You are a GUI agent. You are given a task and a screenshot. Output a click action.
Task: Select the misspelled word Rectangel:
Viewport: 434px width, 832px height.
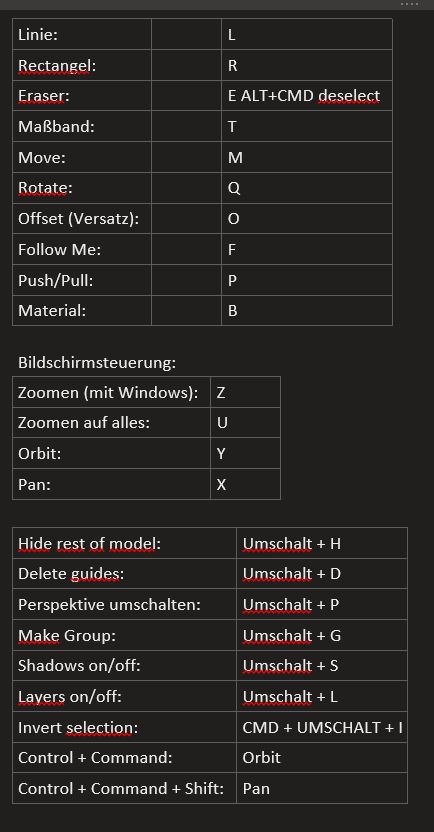click(57, 65)
